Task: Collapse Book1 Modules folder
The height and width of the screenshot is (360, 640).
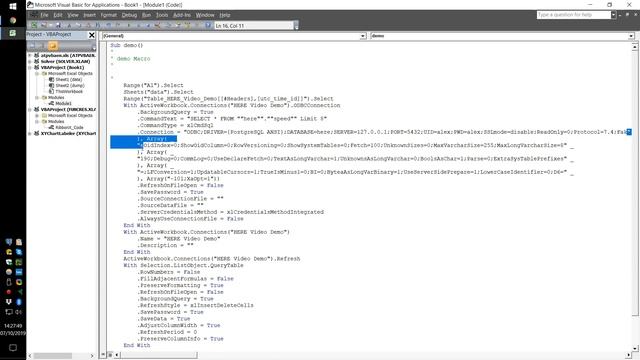Action: click(x=37, y=98)
